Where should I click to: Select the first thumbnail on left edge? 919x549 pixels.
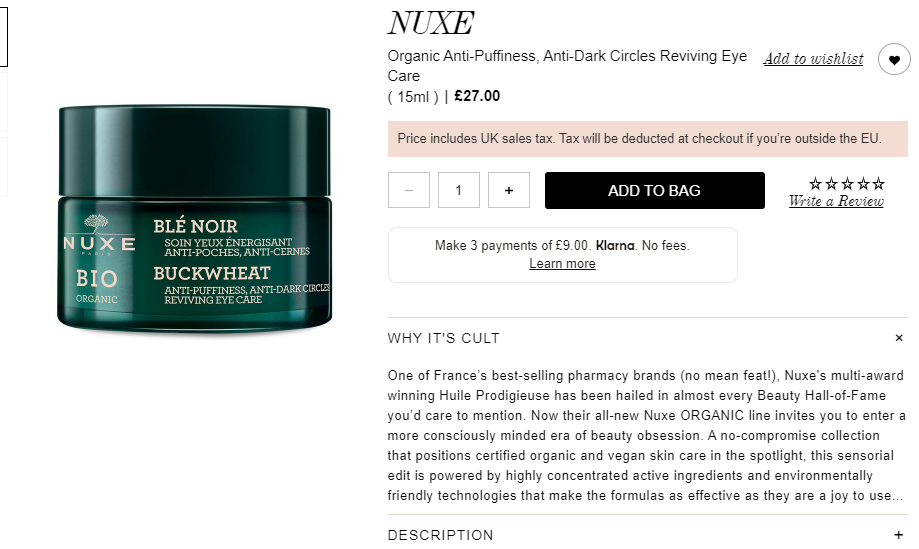(x=4, y=36)
